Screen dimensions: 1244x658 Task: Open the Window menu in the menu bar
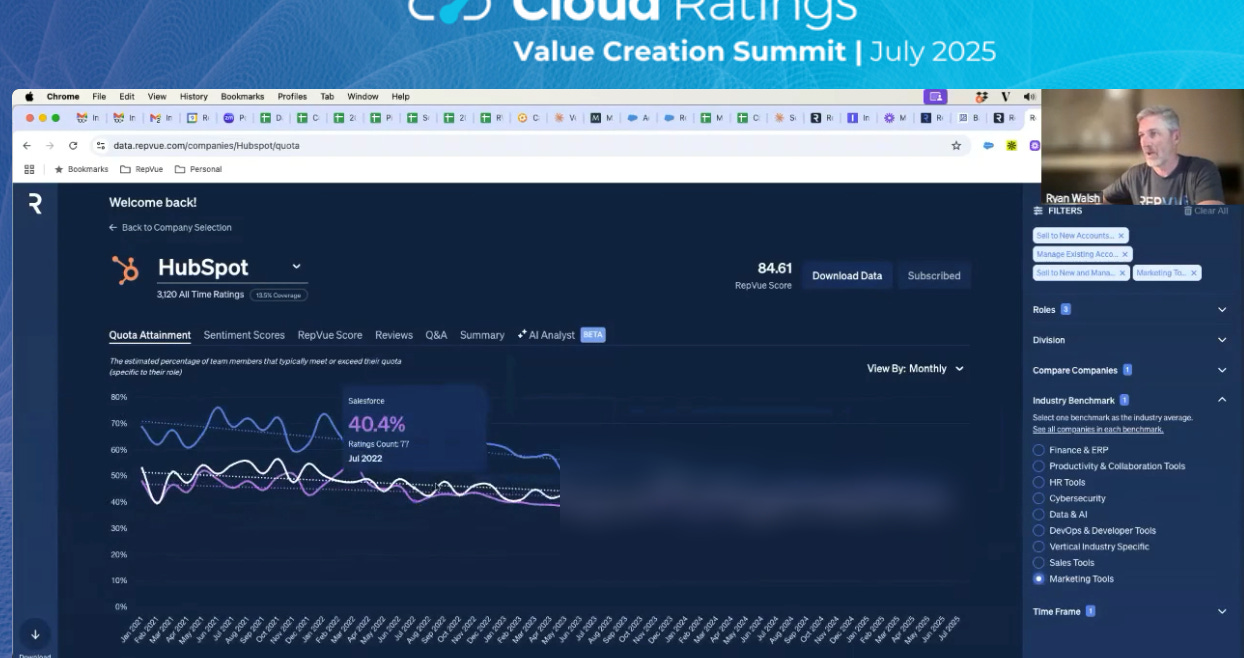tap(363, 97)
